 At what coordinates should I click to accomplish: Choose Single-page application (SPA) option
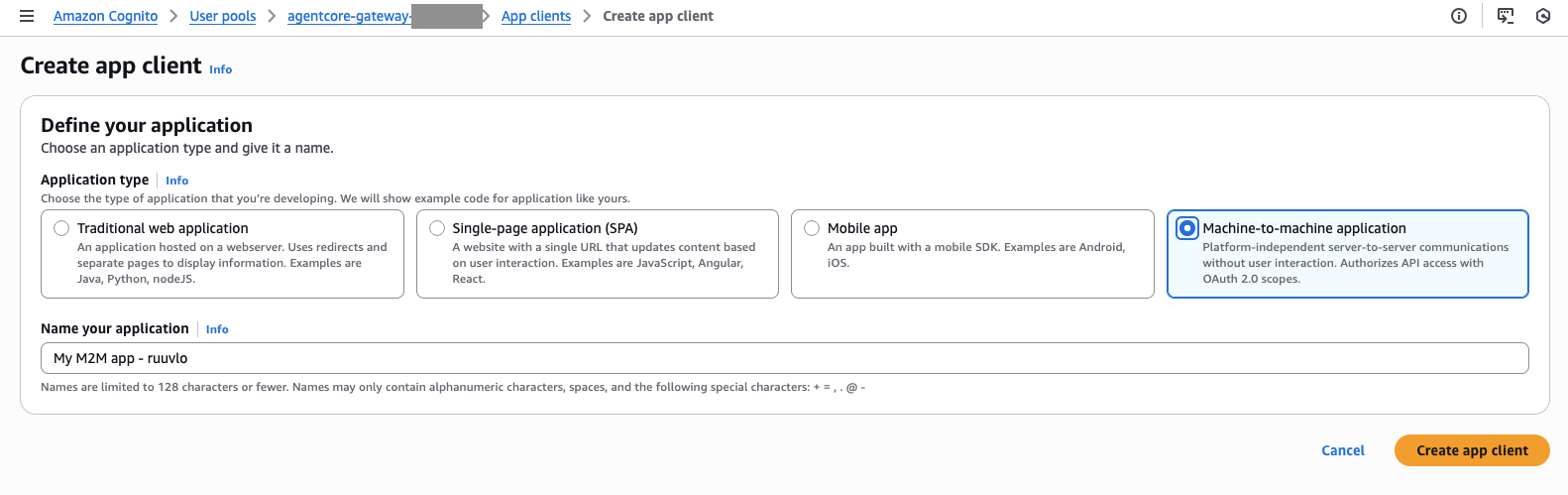(437, 229)
